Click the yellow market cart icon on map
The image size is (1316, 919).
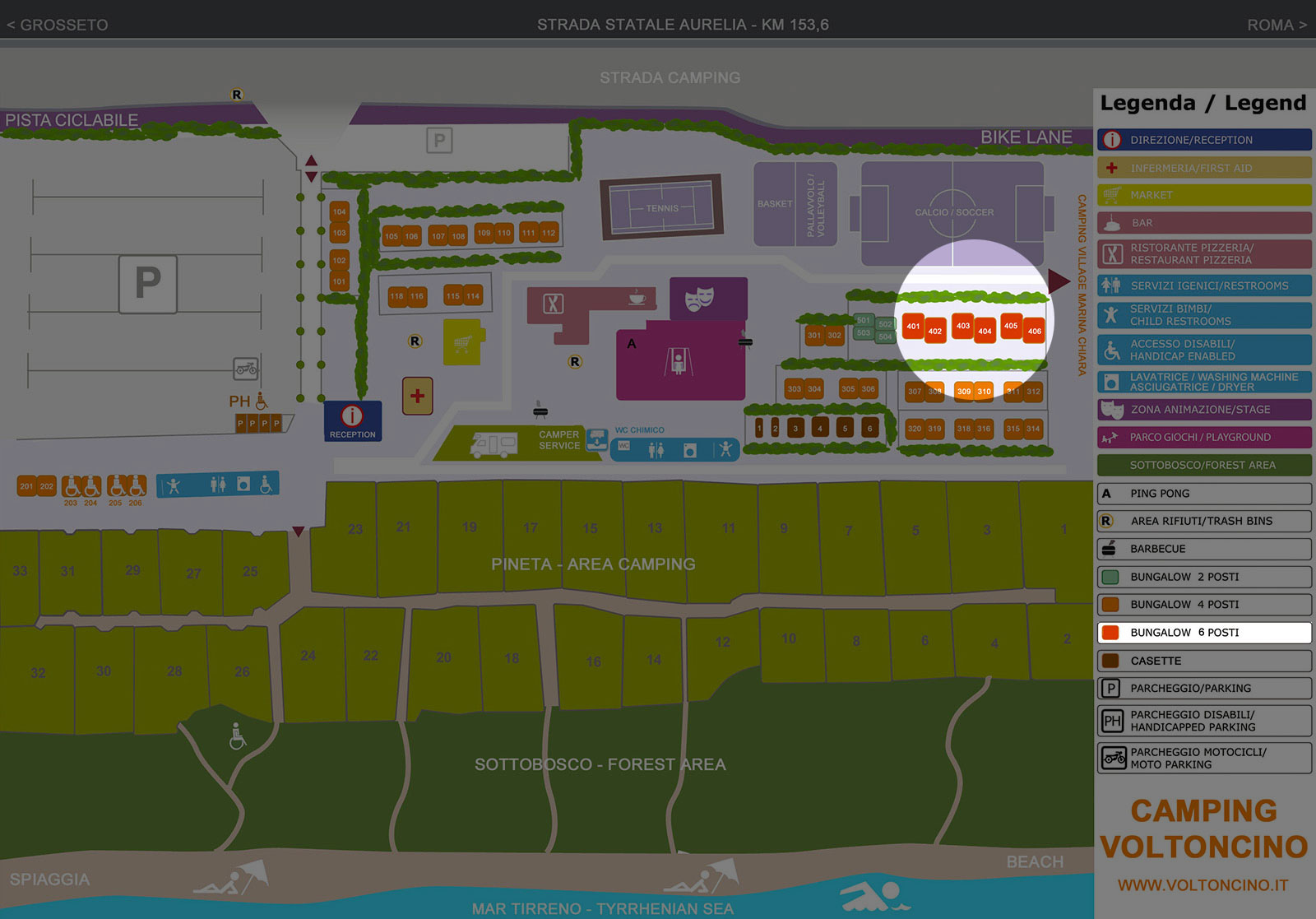point(462,342)
